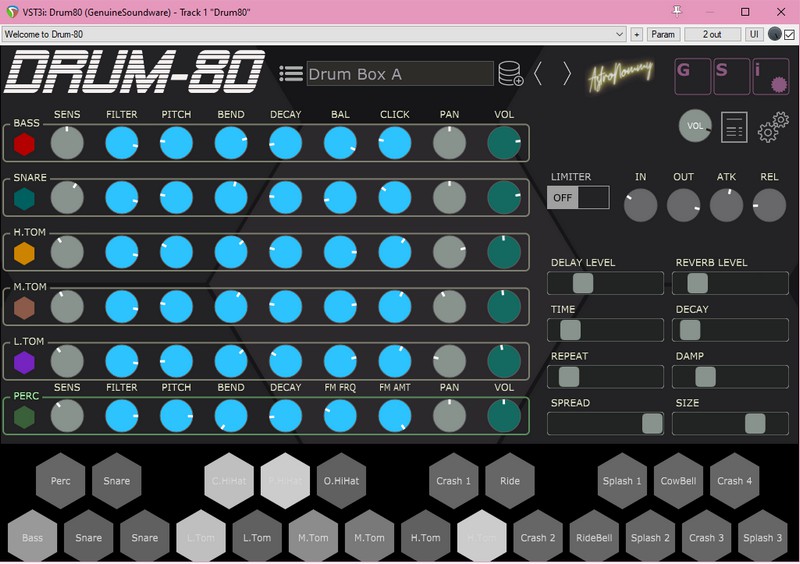The image size is (800, 564).
Task: Trigger the red BASS hexagon
Action: pos(24,144)
